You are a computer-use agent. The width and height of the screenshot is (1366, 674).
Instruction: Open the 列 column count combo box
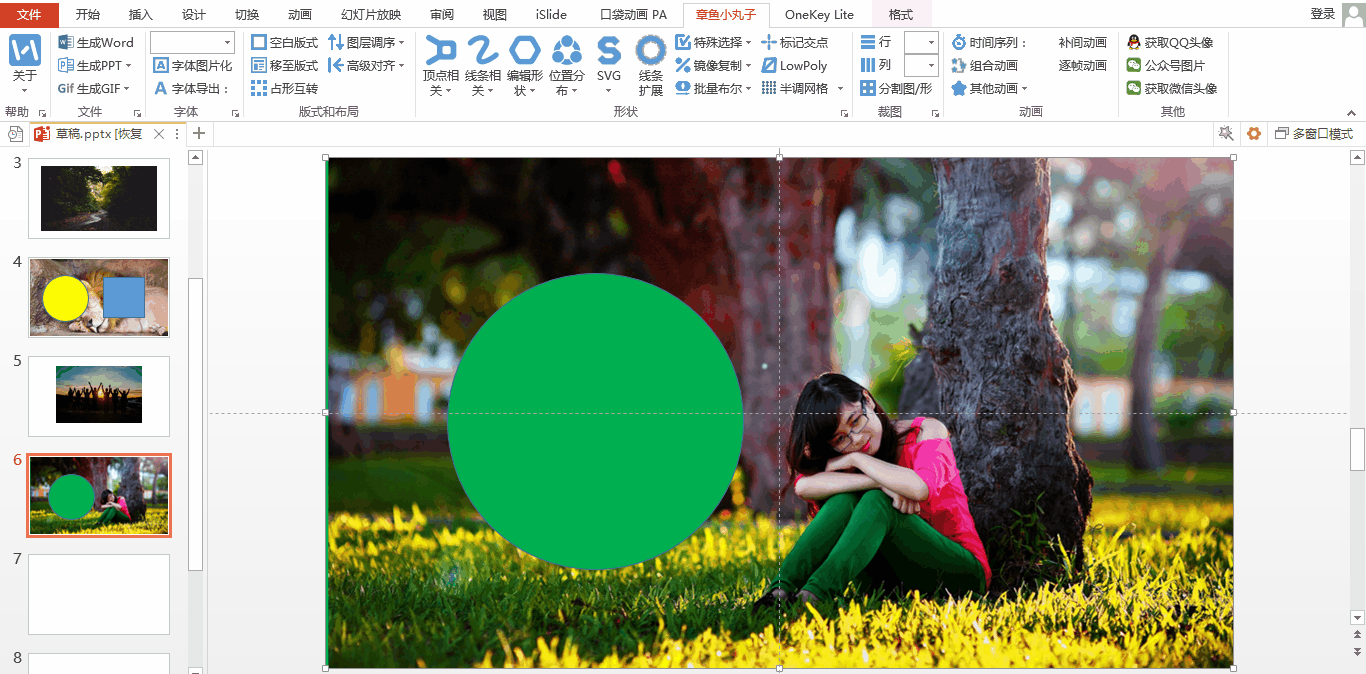pyautogui.click(x=921, y=65)
